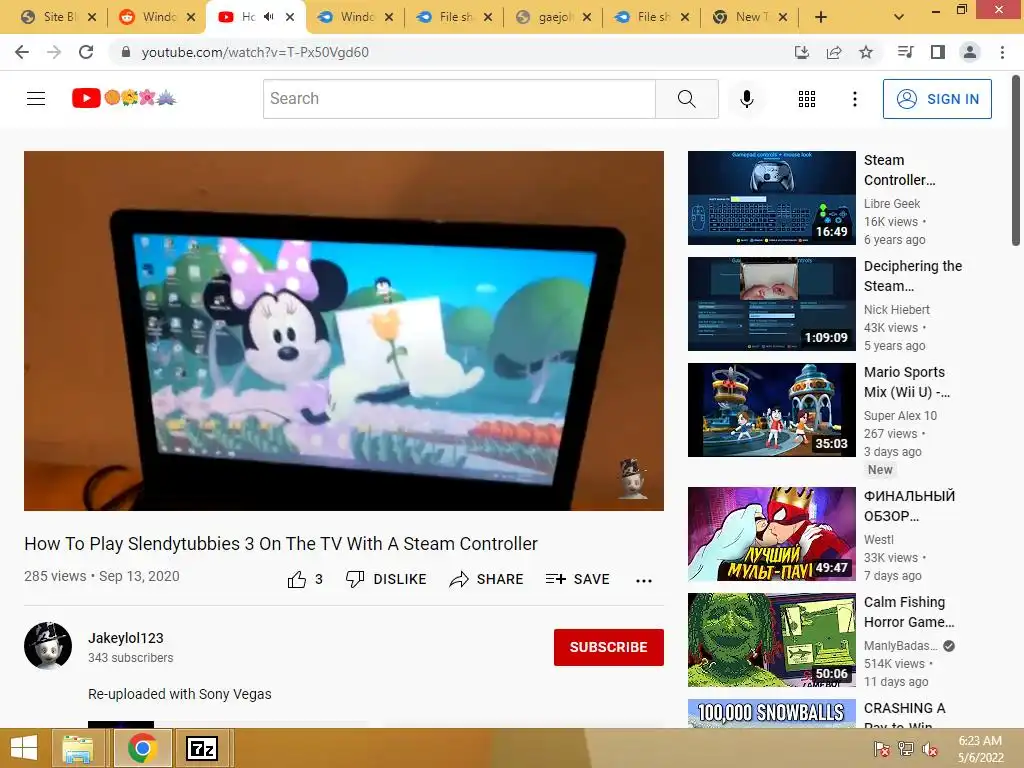Mute tab via speaker icon on YouTube tab

pyautogui.click(x=268, y=17)
